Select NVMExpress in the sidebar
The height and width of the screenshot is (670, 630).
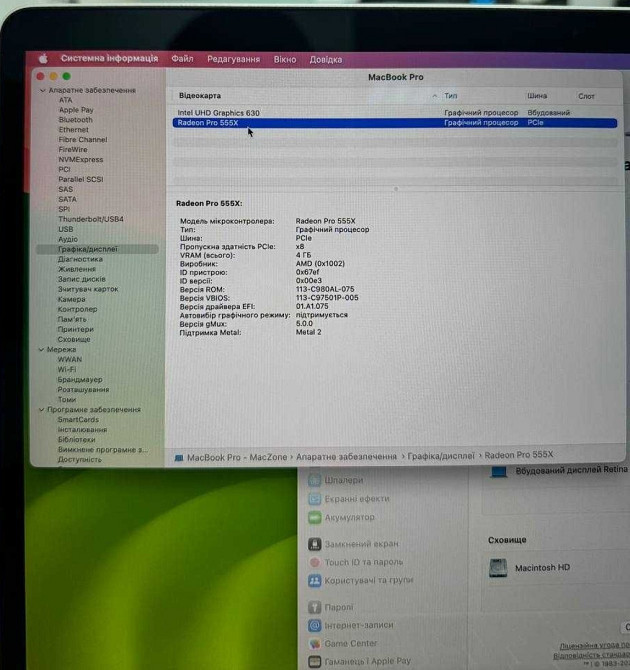81,159
